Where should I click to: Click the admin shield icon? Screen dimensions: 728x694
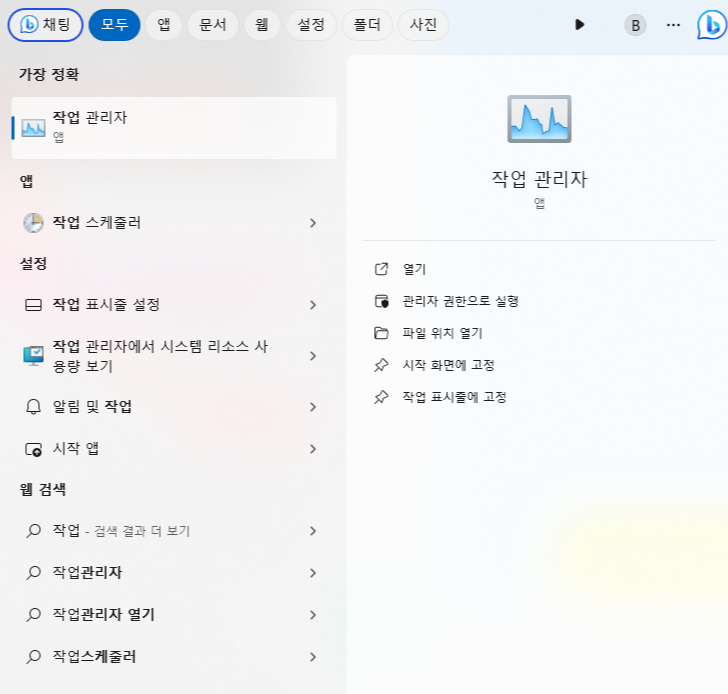(x=381, y=301)
